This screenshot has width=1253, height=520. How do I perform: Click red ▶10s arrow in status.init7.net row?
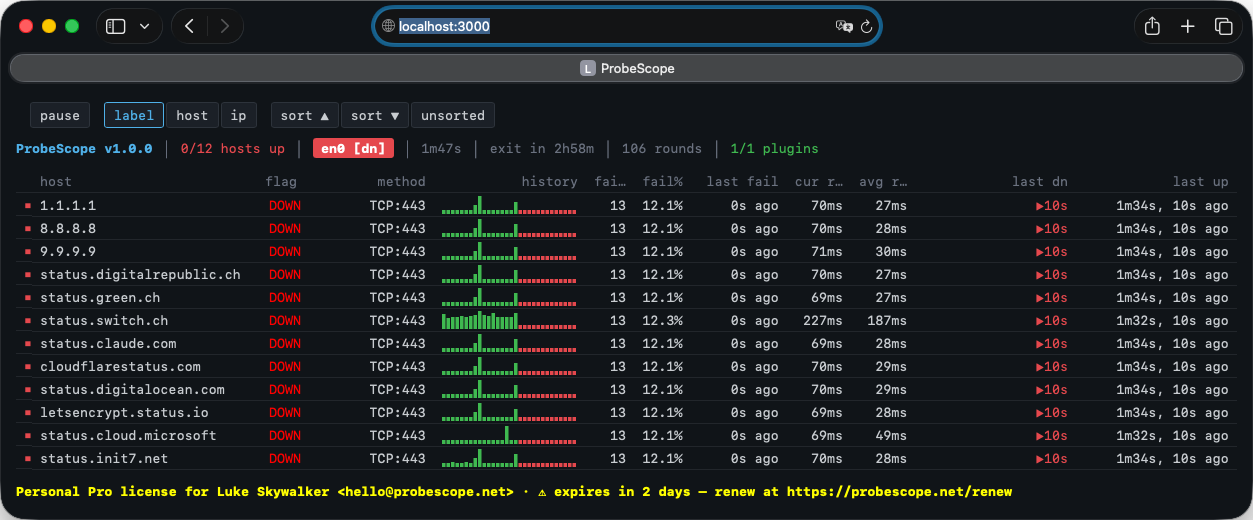point(1051,458)
